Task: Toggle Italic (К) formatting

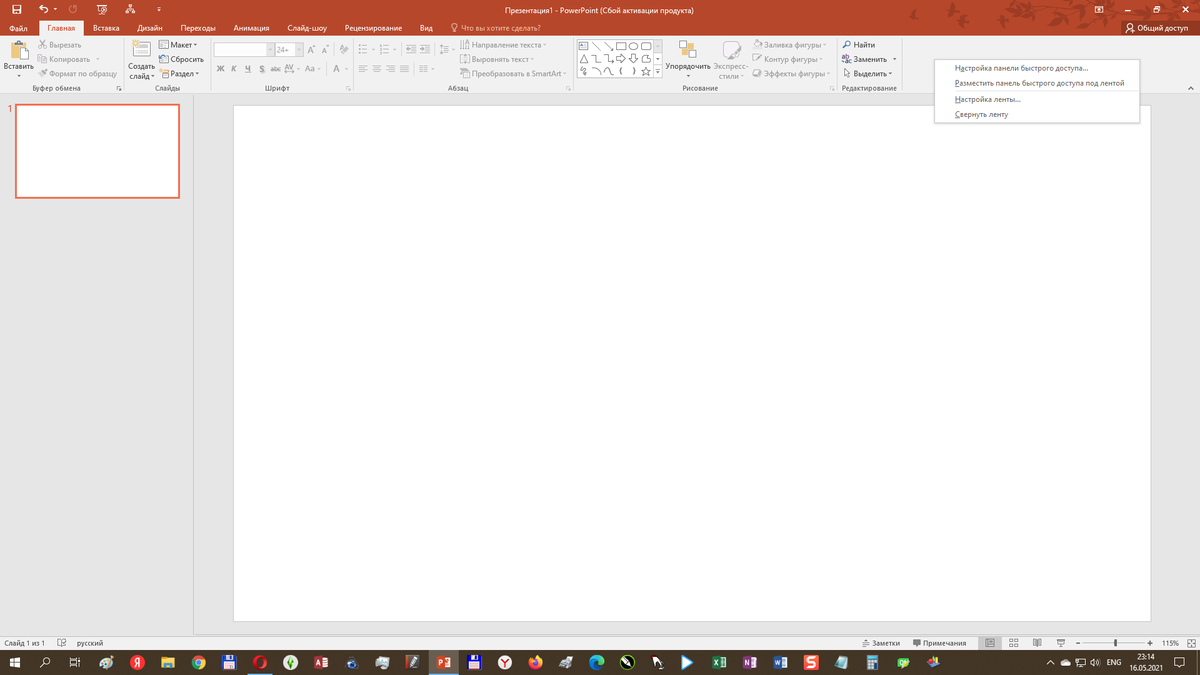Action: (234, 69)
